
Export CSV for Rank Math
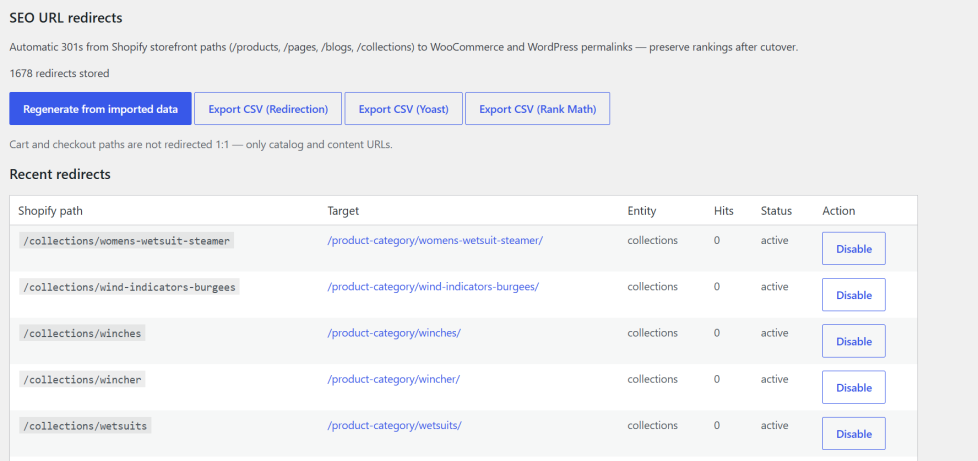tap(538, 109)
